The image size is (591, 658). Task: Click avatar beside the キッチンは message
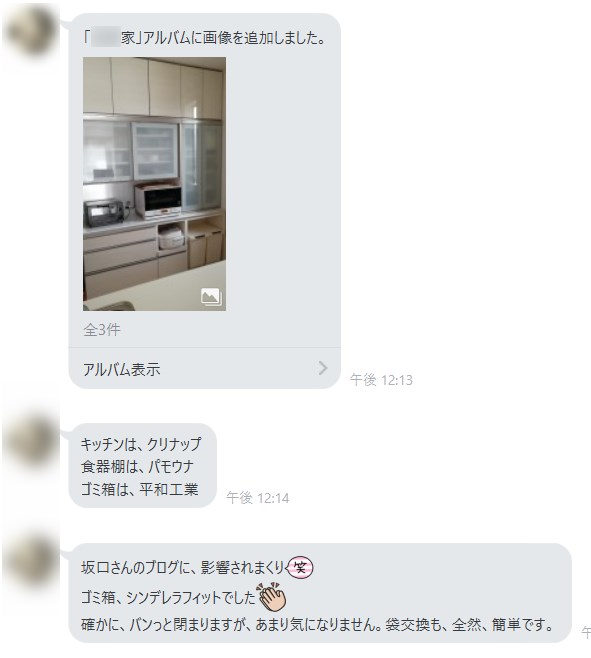pyautogui.click(x=31, y=439)
